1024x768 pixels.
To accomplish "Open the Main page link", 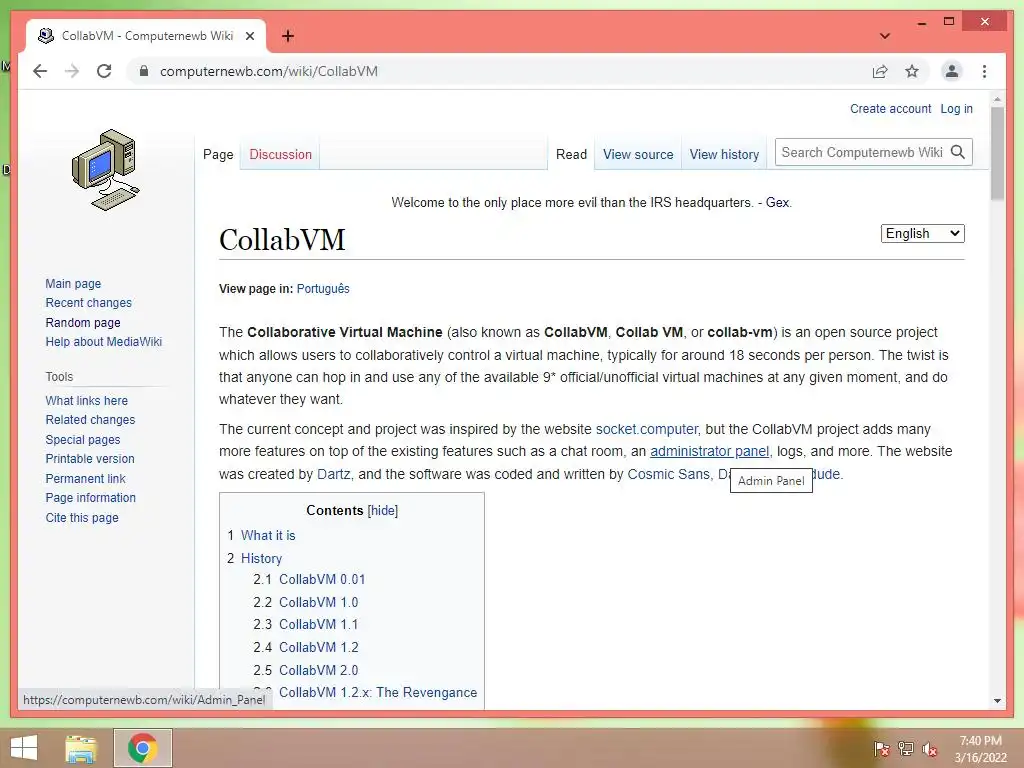I will (73, 283).
